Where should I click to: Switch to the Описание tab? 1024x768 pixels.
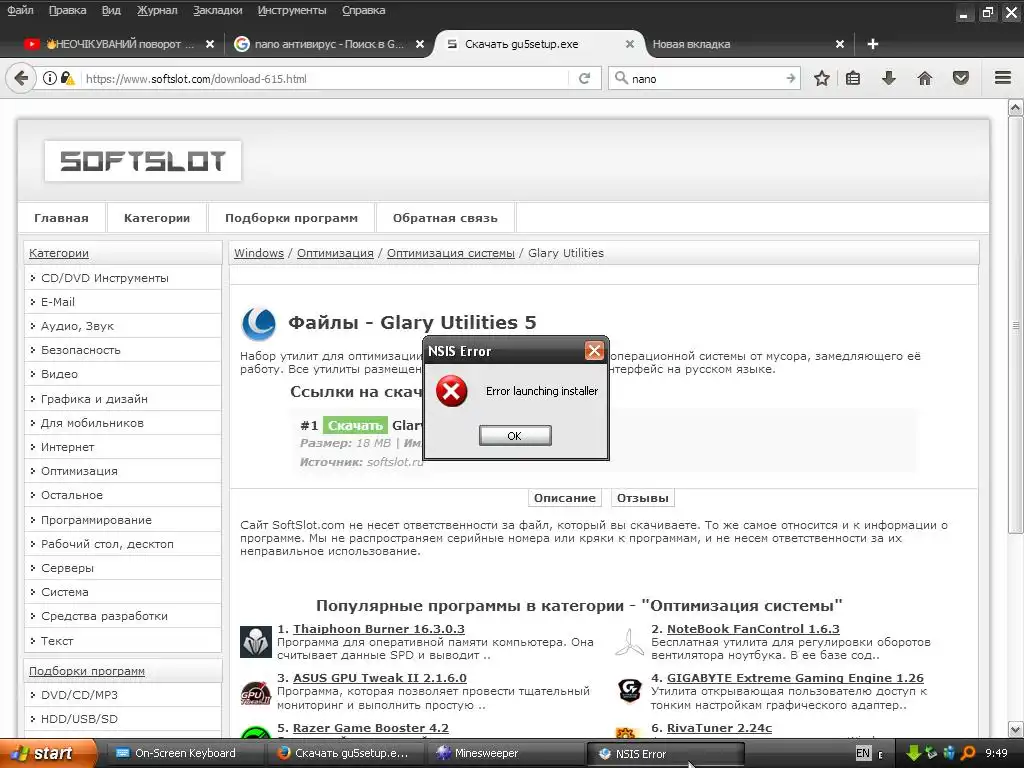point(565,498)
